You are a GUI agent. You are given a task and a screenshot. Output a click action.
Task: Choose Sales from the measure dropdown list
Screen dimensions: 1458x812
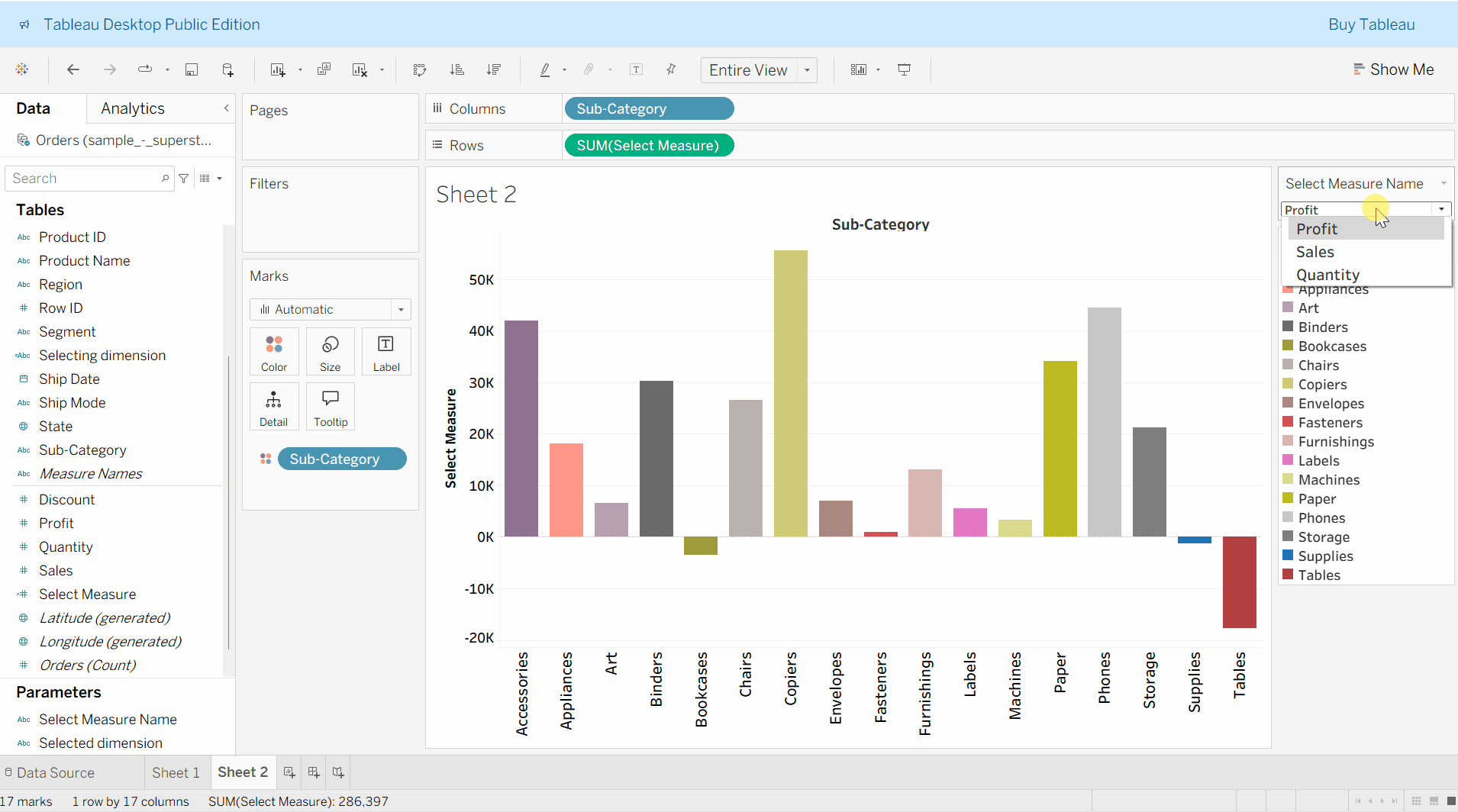click(1315, 252)
